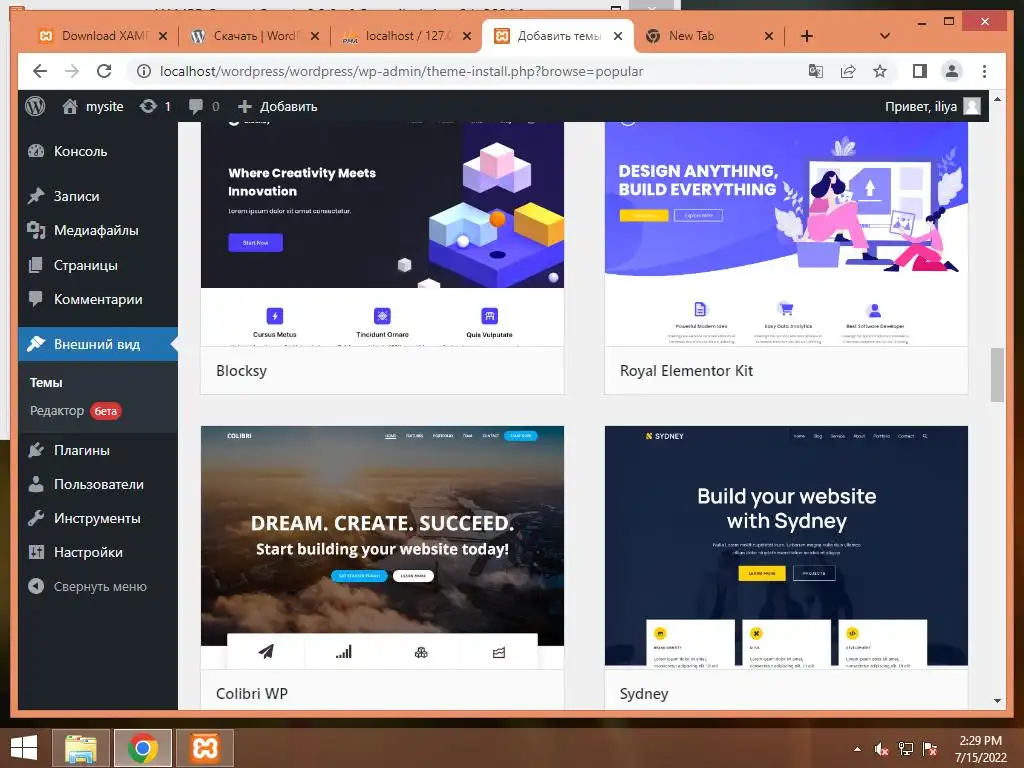Open Плагины plugins menu
Screen dimensions: 1024x768
[98, 450]
